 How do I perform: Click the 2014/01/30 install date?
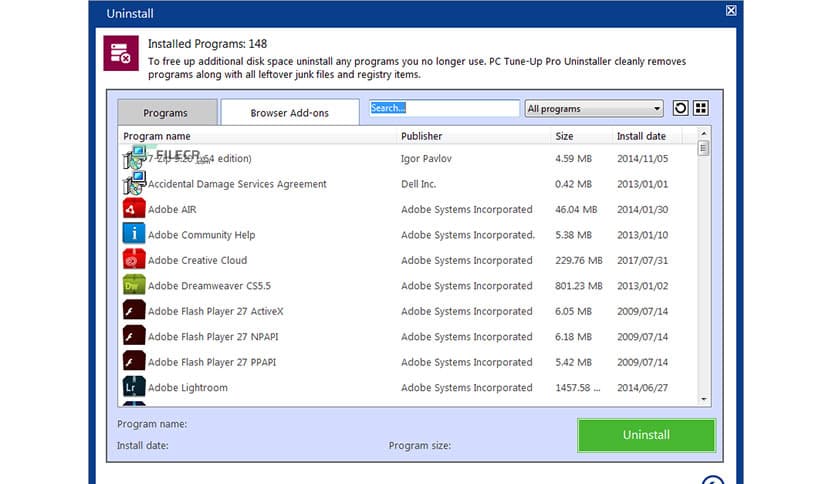coord(642,209)
